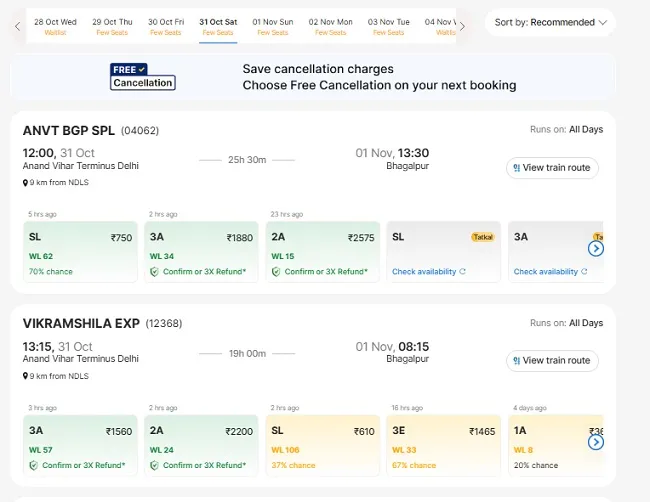The height and width of the screenshot is (502, 650).
Task: Open Sort by Recommended dropdown
Action: [x=550, y=22]
